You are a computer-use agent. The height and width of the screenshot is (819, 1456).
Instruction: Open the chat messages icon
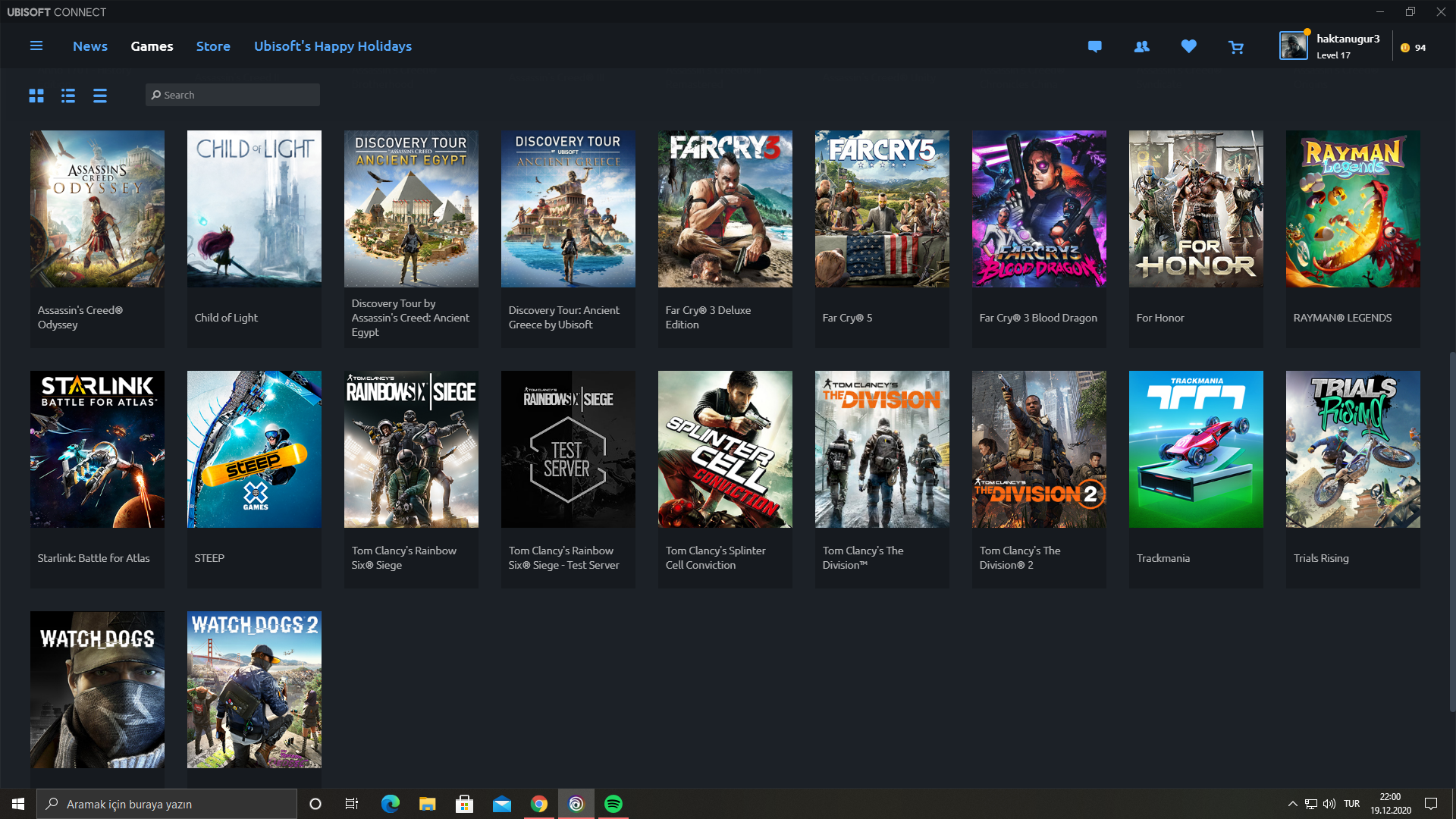tap(1094, 46)
